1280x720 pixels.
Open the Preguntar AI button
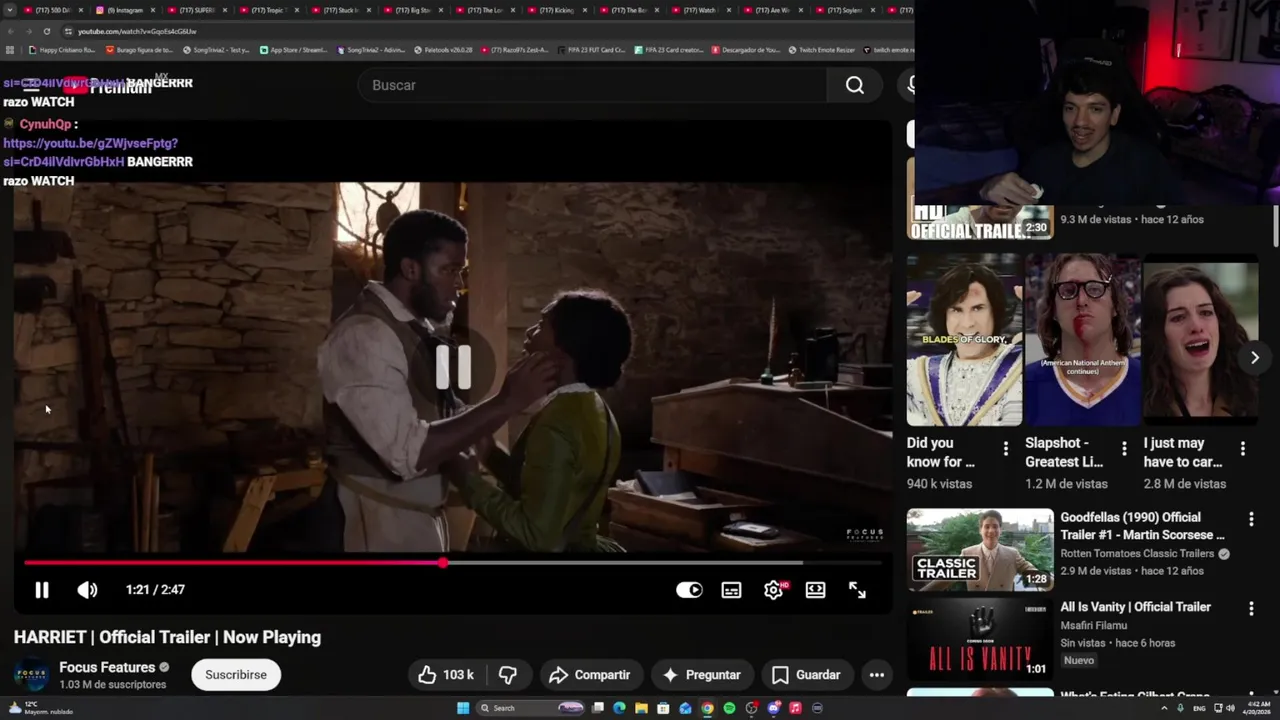pyautogui.click(x=701, y=675)
